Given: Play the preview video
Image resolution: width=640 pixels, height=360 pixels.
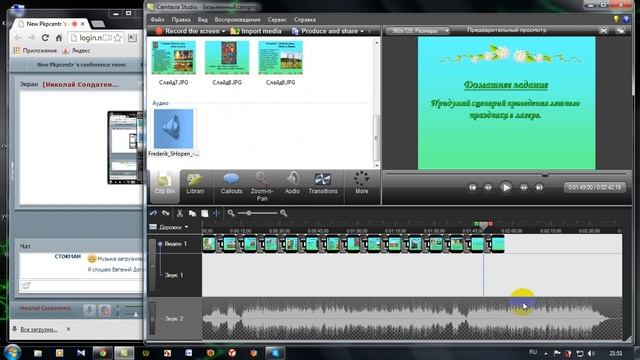Looking at the screenshot, I should [x=506, y=187].
